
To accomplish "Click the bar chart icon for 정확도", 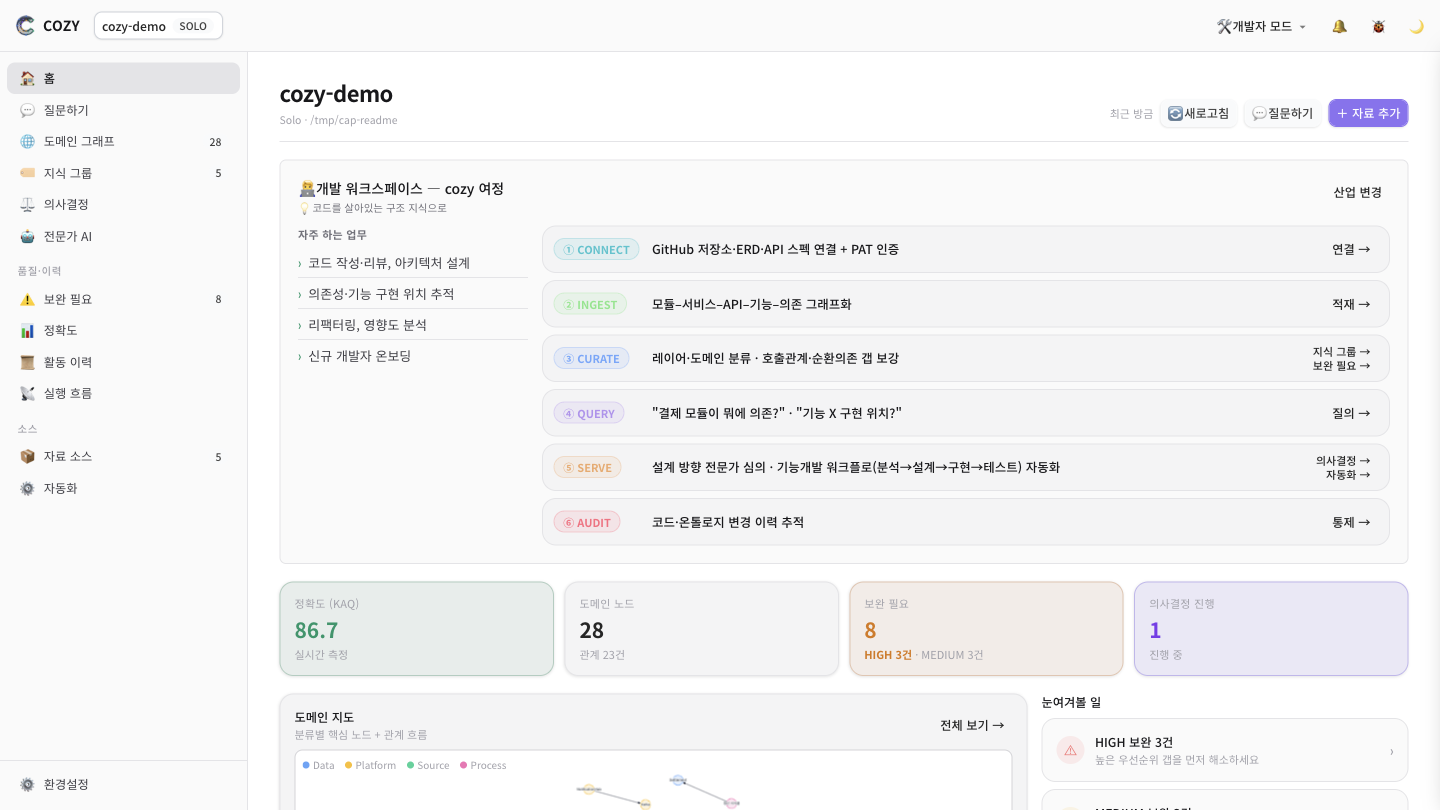I will [27, 330].
